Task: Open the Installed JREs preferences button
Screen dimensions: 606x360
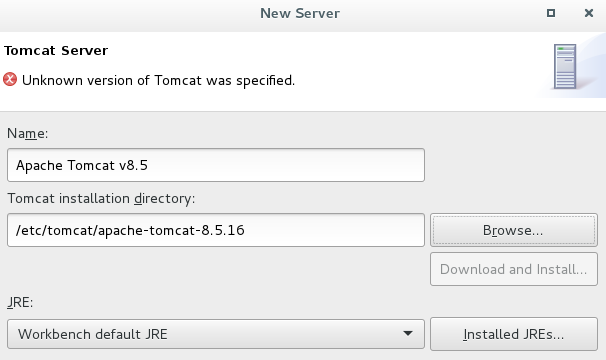Action: [x=514, y=334]
